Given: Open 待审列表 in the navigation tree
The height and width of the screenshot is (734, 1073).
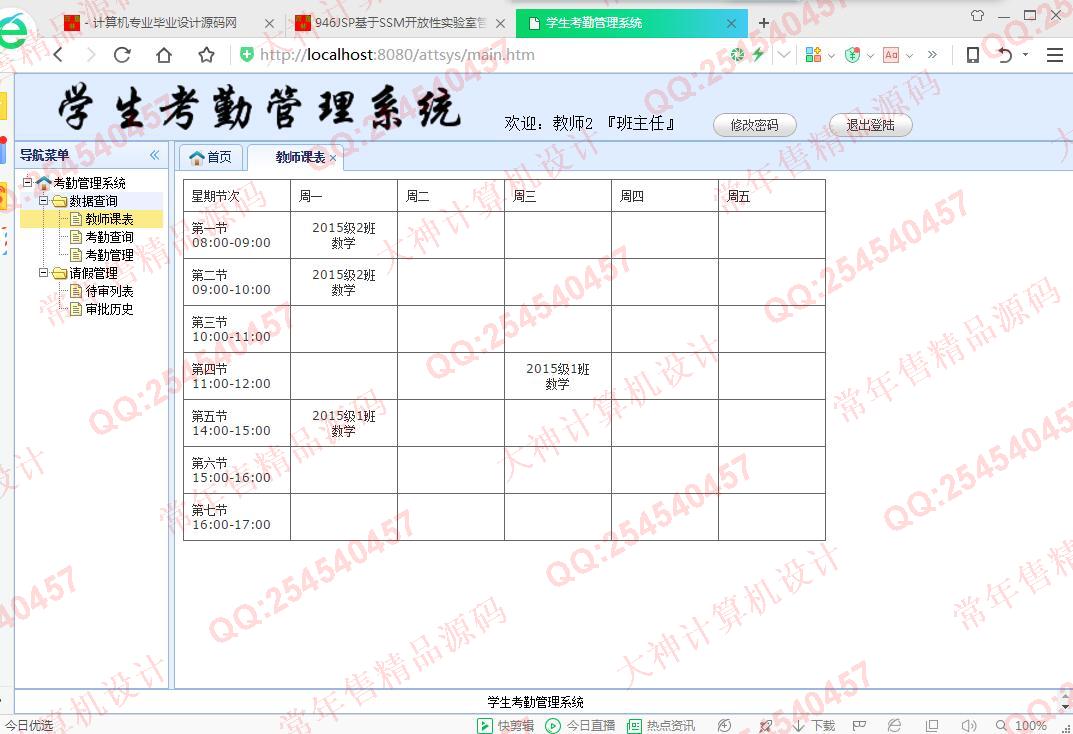Looking at the screenshot, I should pyautogui.click(x=109, y=291).
